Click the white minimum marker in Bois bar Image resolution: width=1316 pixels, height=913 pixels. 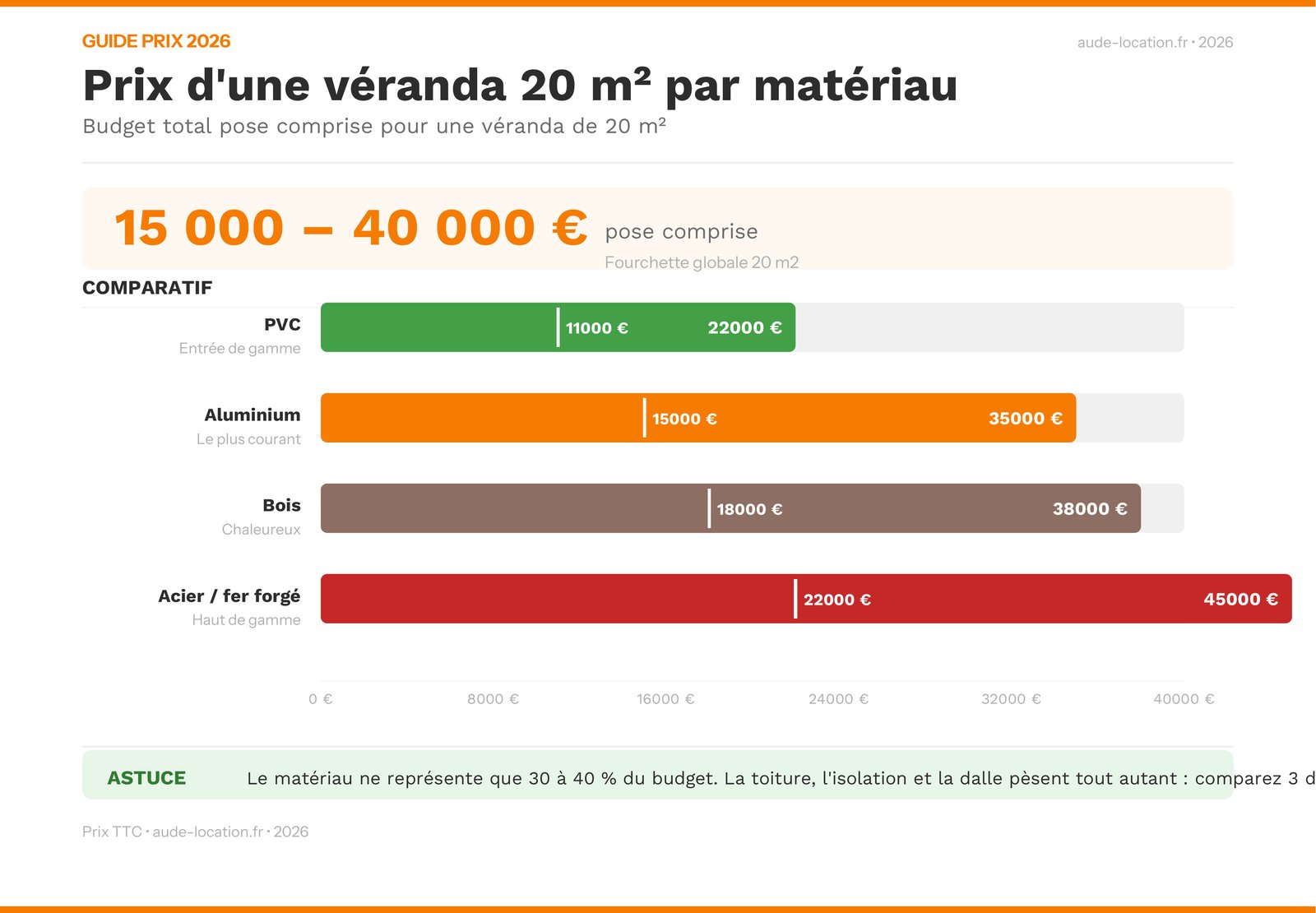coord(709,508)
